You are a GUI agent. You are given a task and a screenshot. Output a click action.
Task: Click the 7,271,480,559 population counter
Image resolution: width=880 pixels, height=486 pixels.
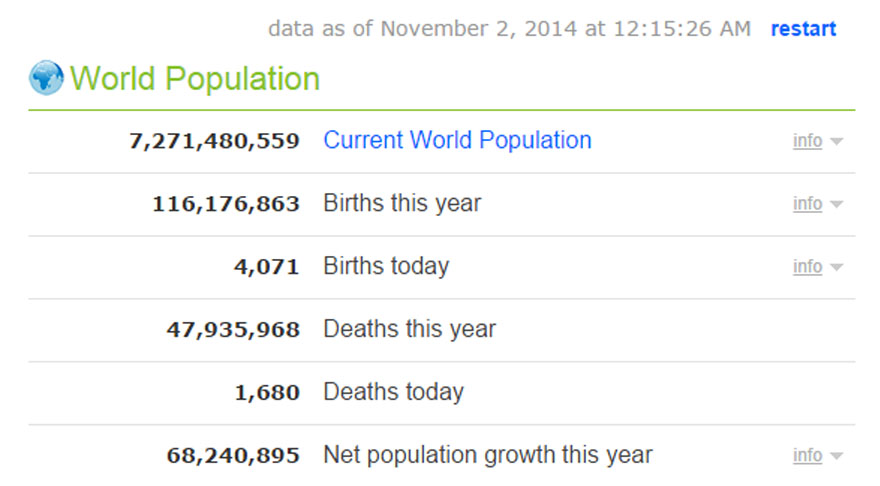point(214,141)
